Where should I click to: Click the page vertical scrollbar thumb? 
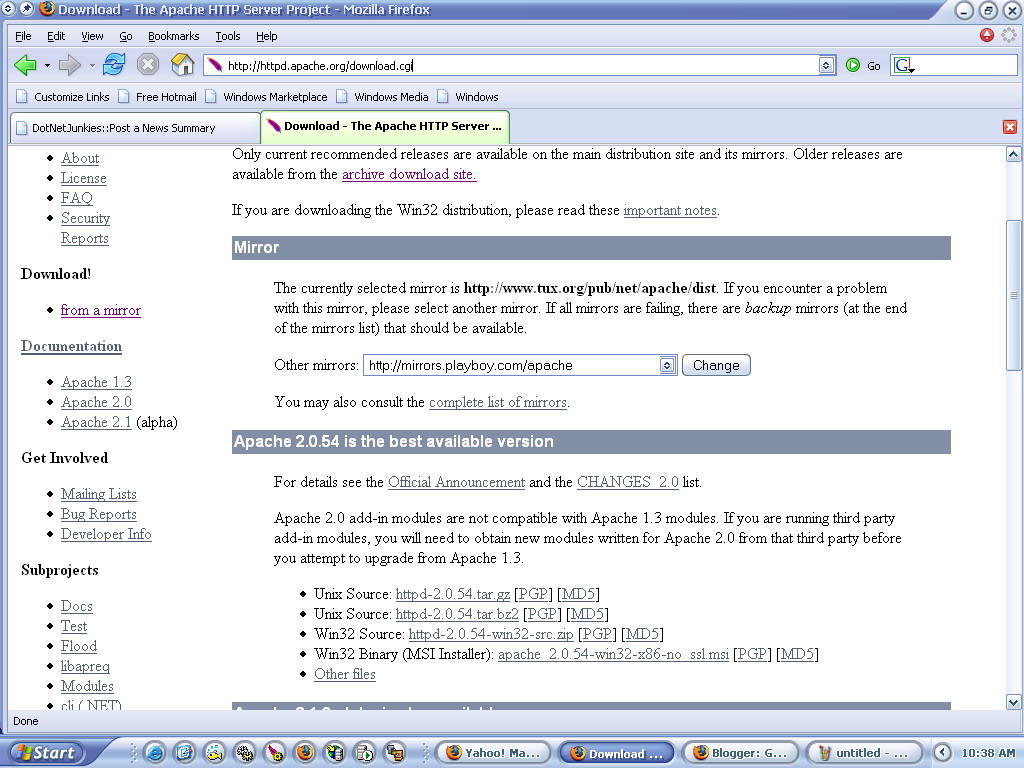coord(1013,295)
